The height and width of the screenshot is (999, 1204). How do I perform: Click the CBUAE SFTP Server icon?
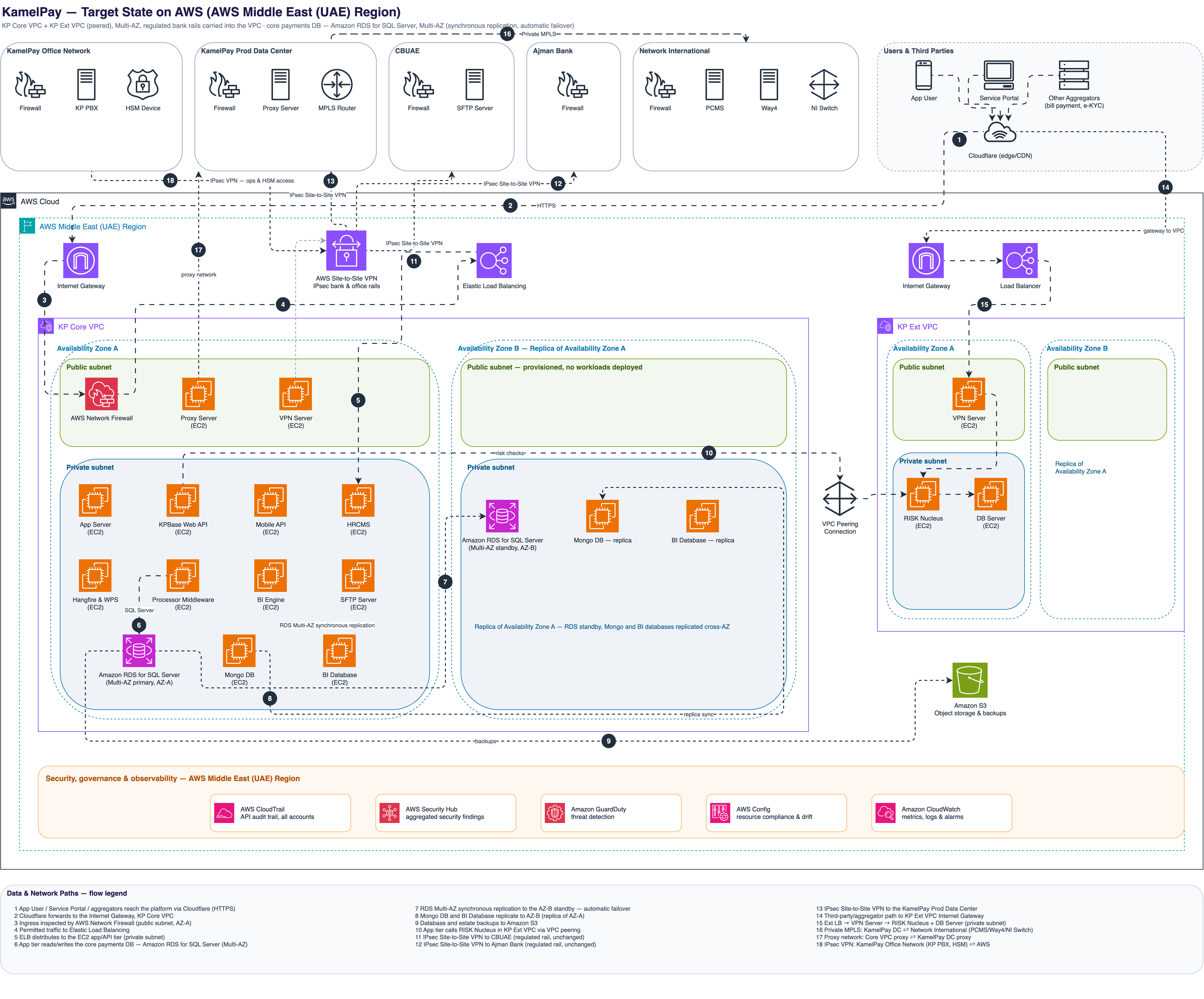(x=475, y=84)
